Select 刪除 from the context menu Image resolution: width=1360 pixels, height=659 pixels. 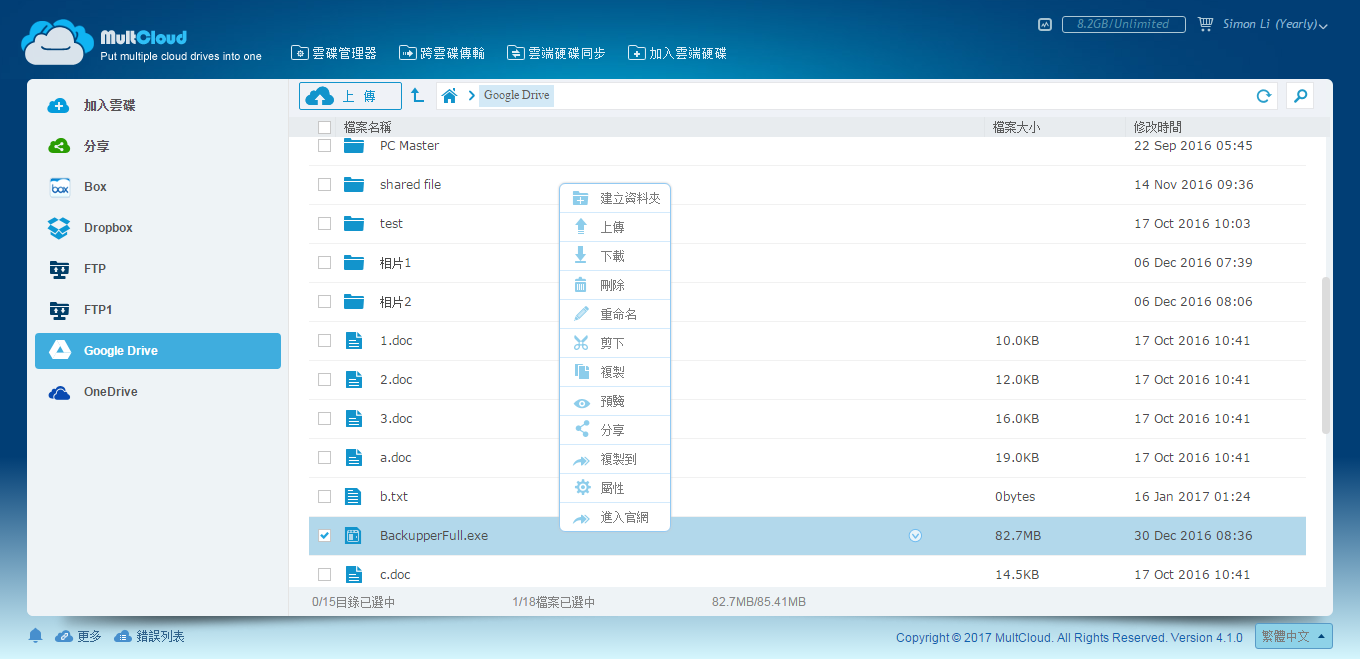click(612, 285)
